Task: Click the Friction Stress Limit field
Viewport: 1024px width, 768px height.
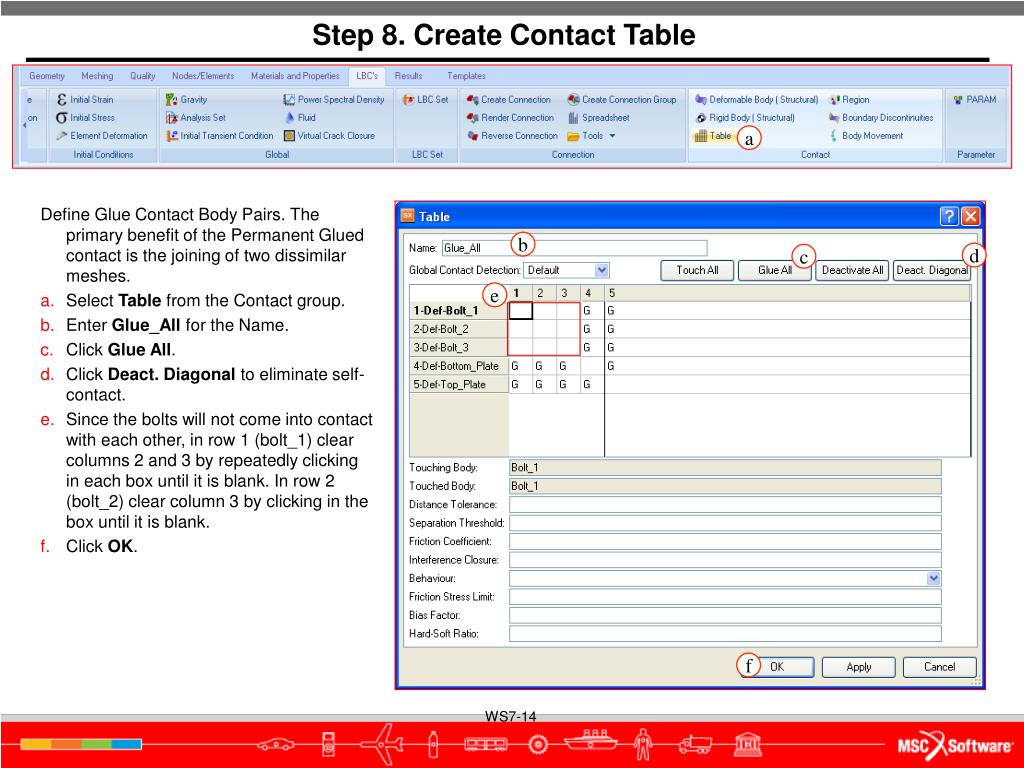Action: pos(725,596)
